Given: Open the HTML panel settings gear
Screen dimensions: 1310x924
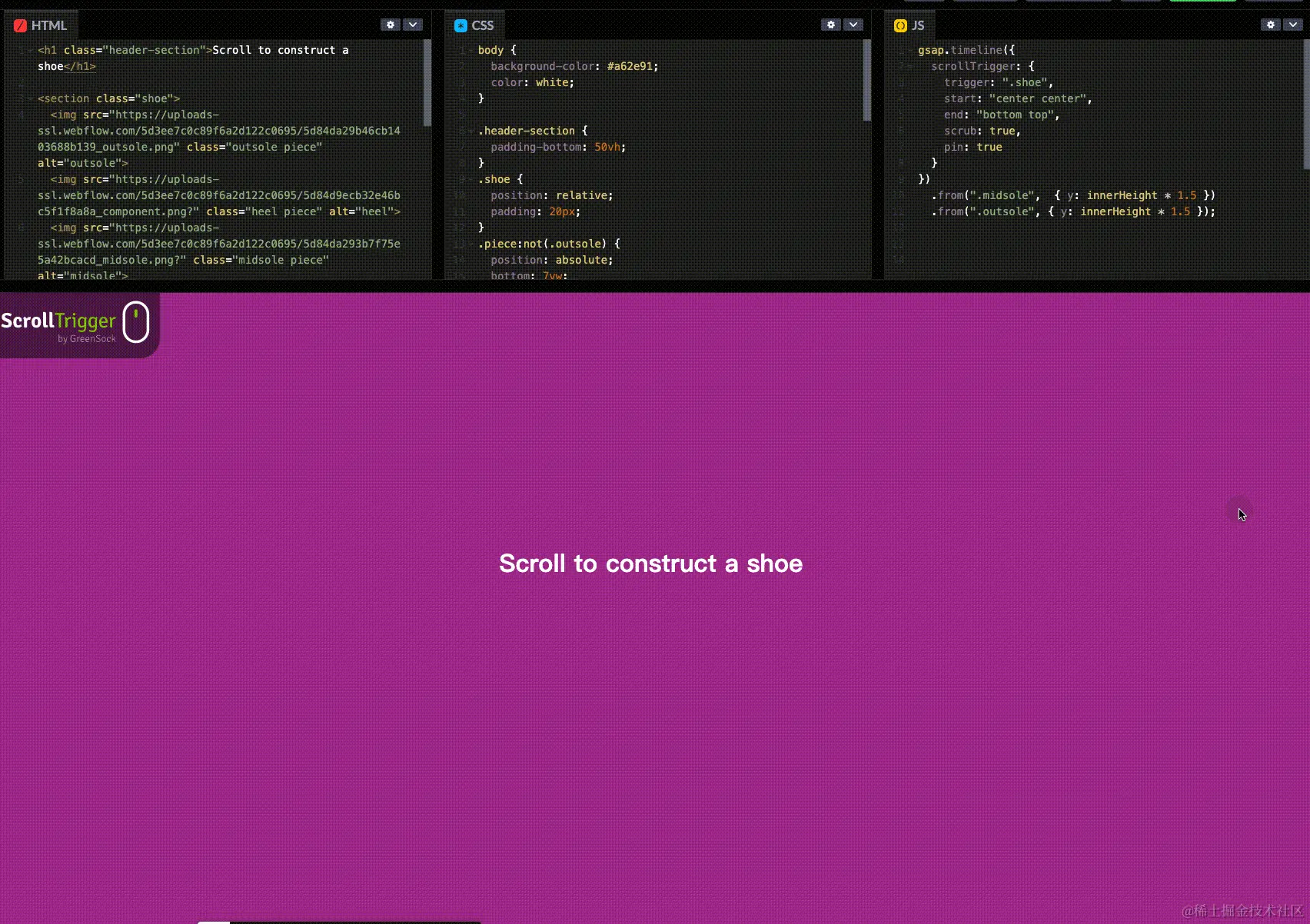Looking at the screenshot, I should (391, 24).
